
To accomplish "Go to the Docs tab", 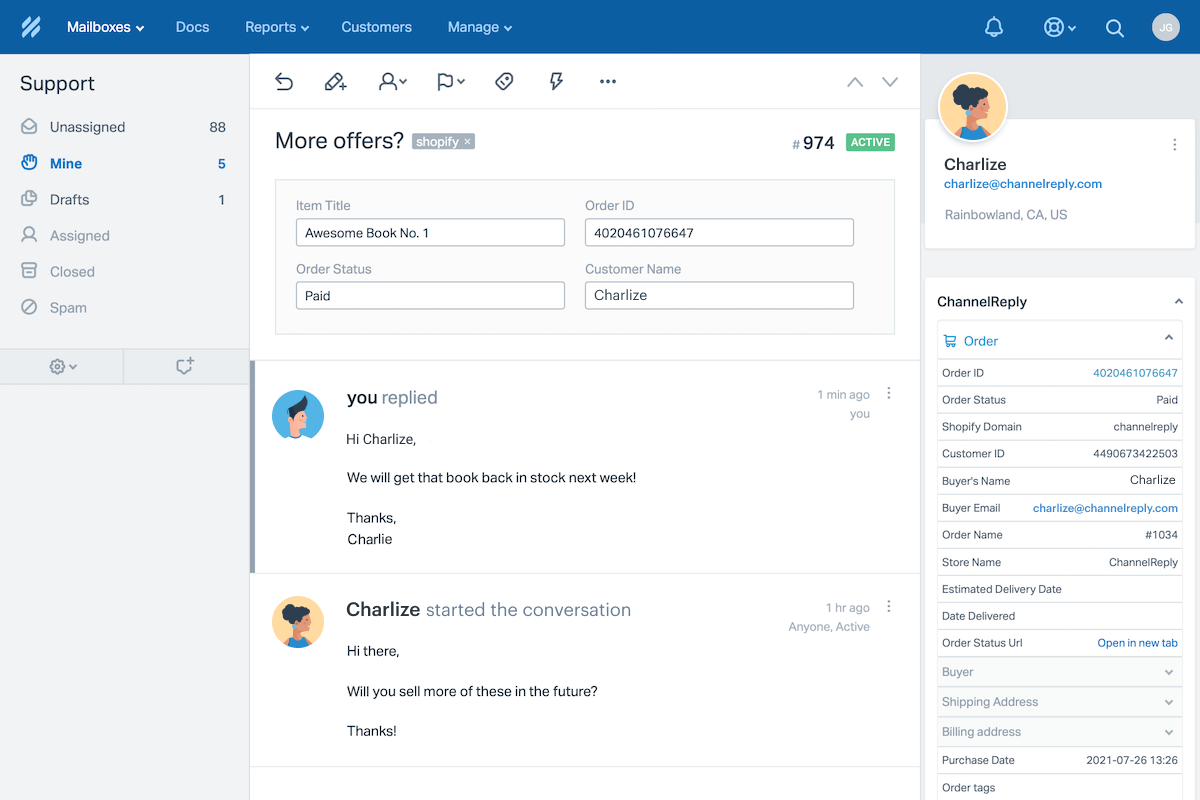I will point(192,27).
